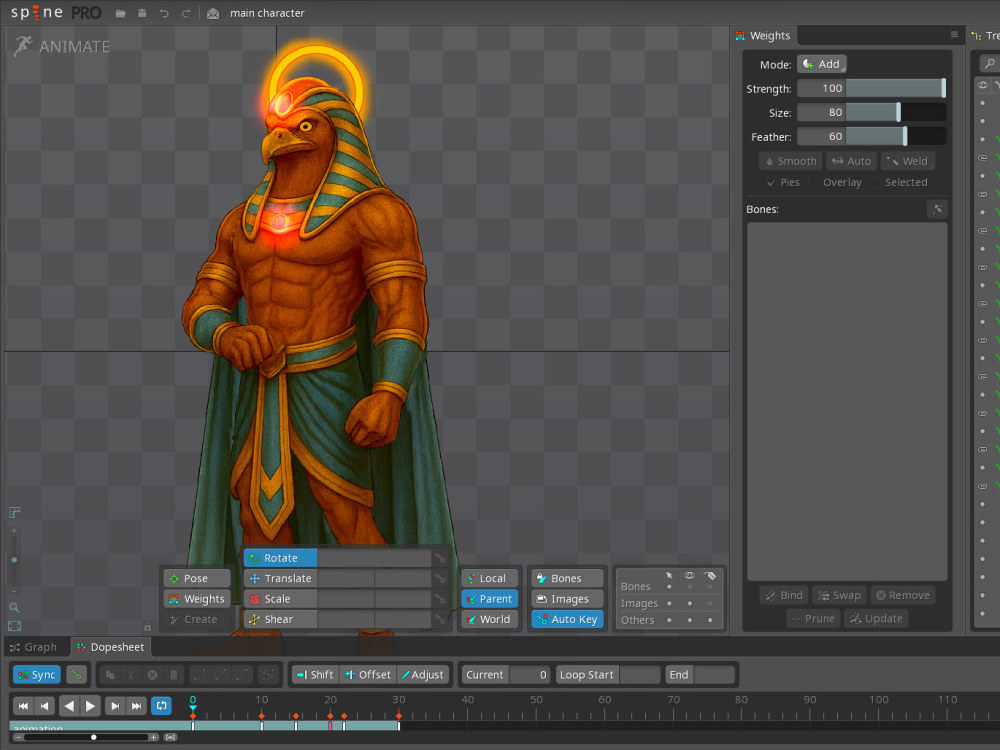The width and height of the screenshot is (1000, 750).
Task: Toggle the Overlay checkbox
Action: click(836, 182)
